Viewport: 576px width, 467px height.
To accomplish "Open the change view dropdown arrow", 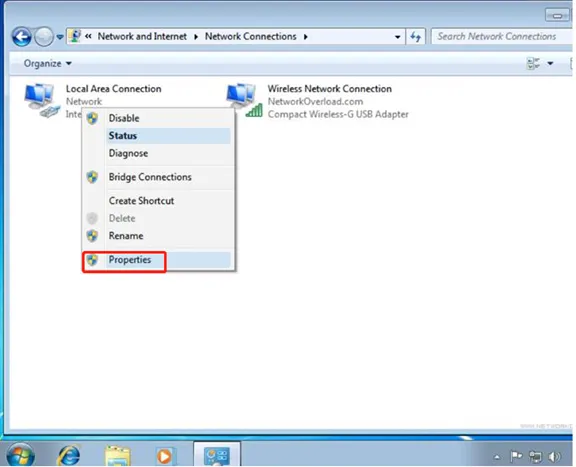I will (550, 64).
